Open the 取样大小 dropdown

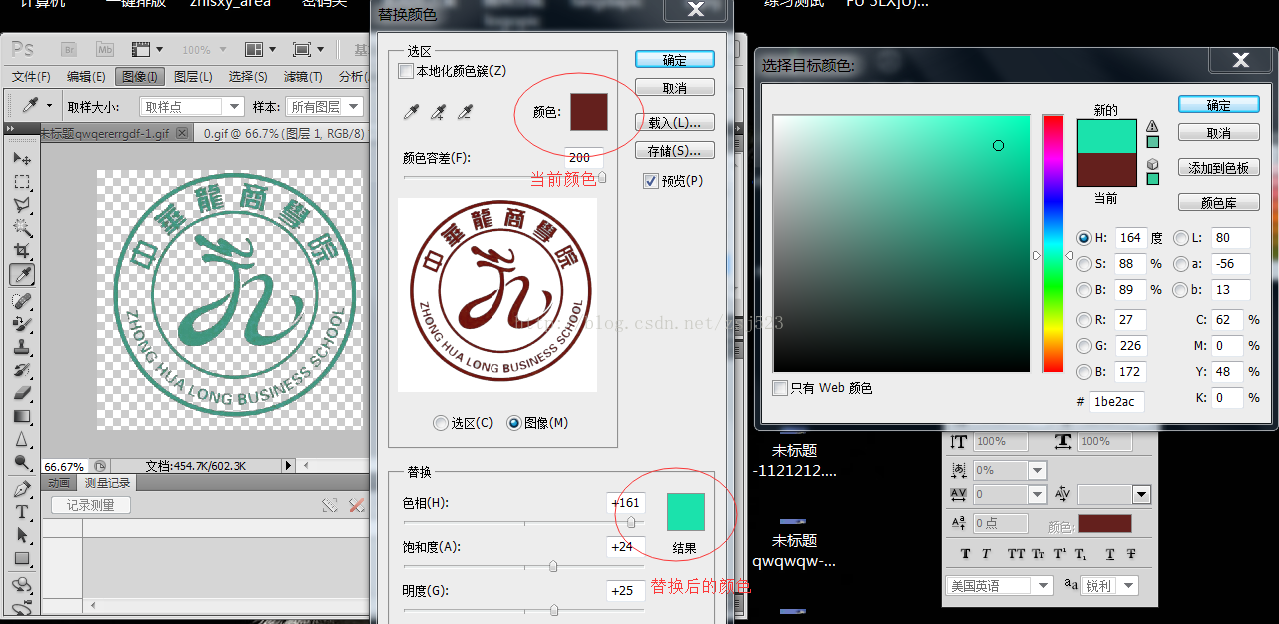click(x=192, y=107)
